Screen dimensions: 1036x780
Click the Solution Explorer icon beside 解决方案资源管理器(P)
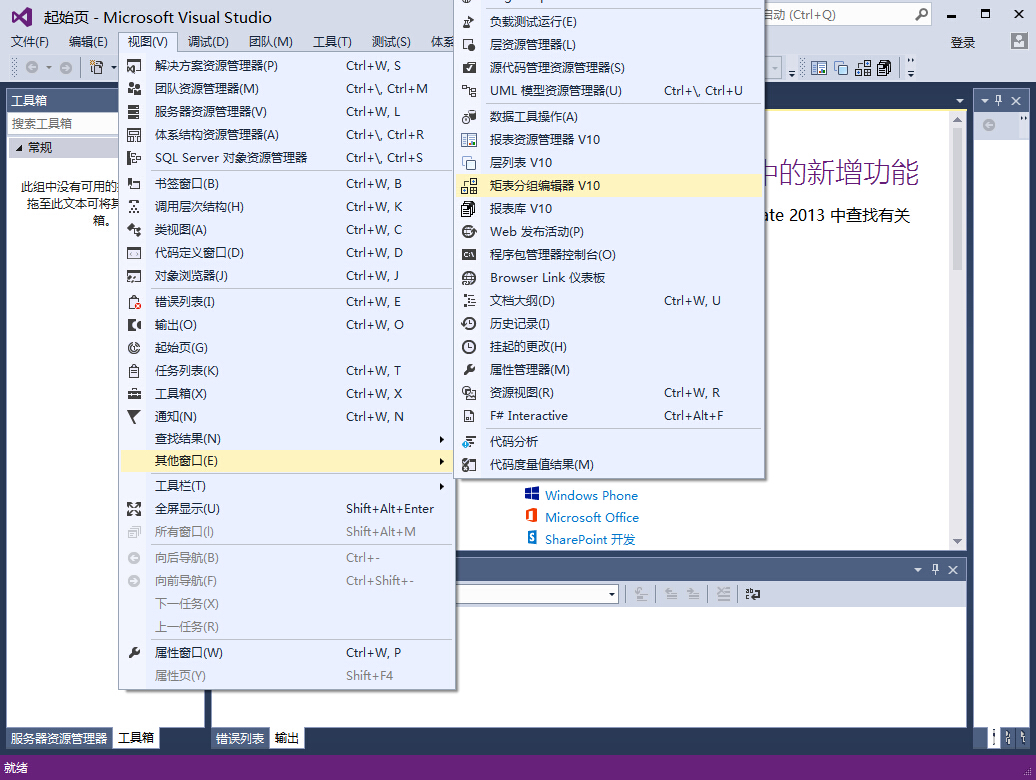coord(134,66)
